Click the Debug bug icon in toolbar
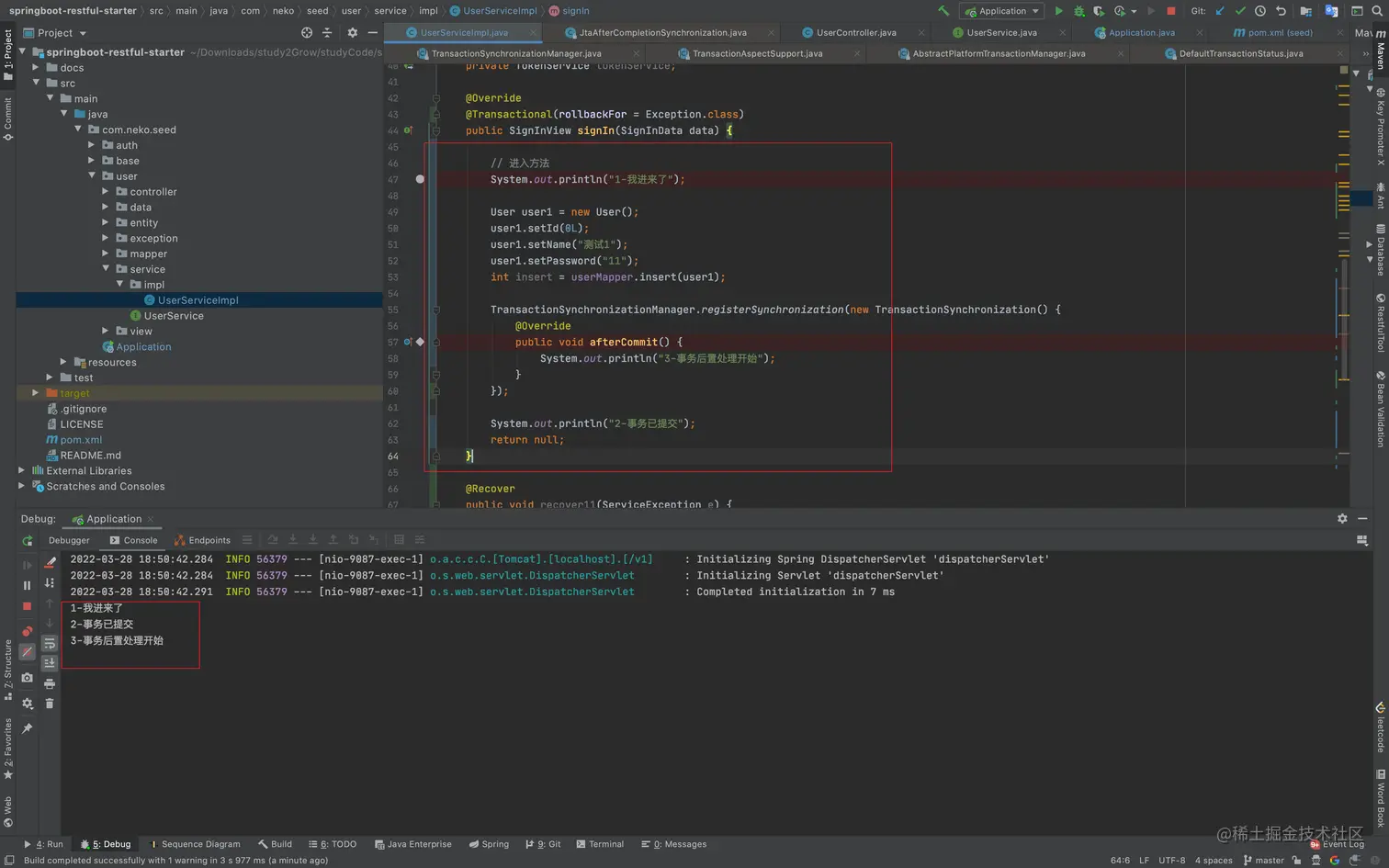 click(1078, 11)
